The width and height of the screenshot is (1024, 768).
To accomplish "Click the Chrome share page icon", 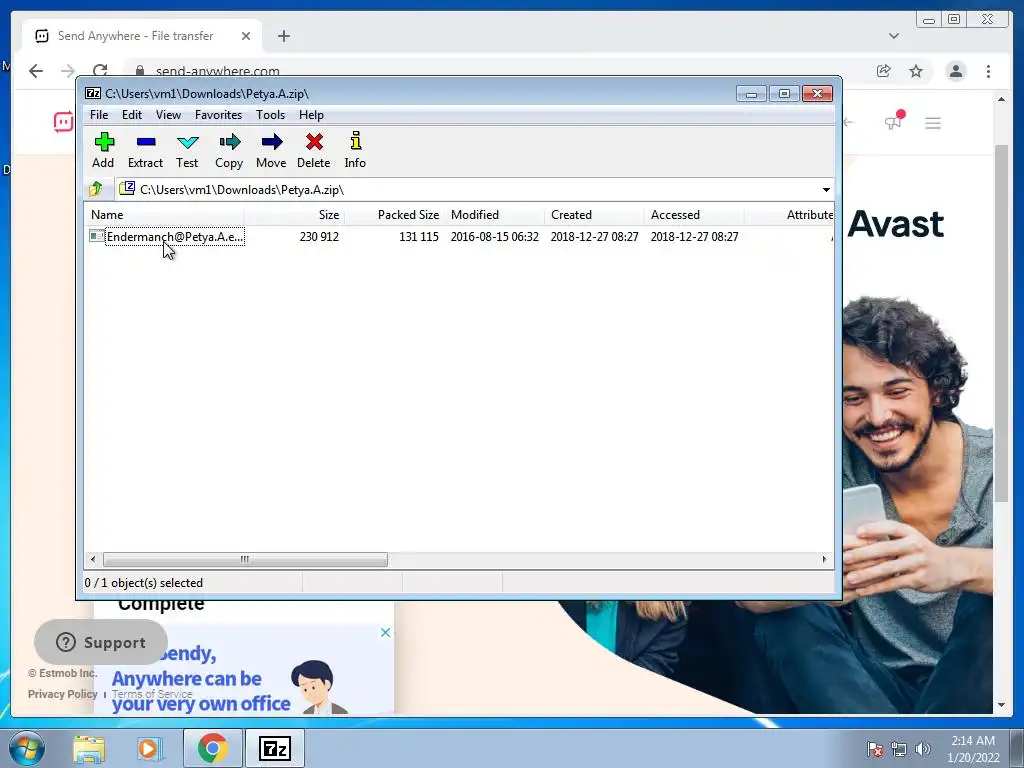I will 884,71.
